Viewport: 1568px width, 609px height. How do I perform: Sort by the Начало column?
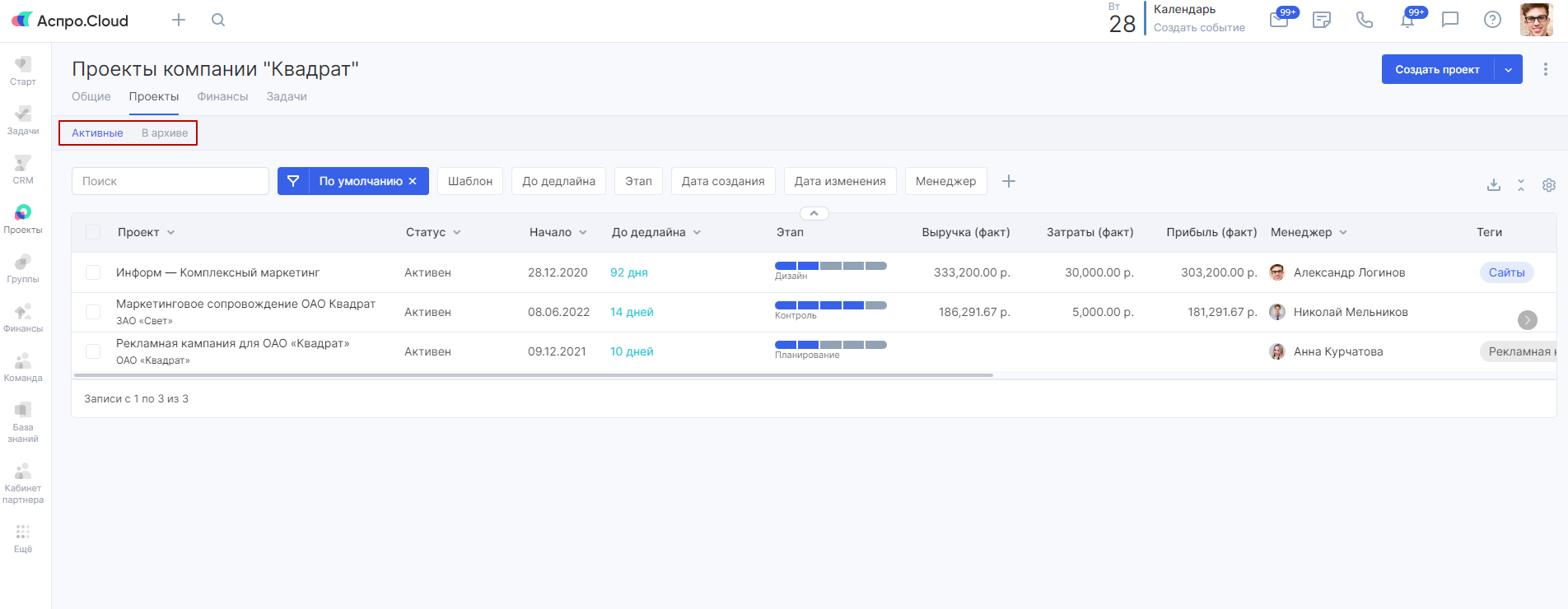558,232
